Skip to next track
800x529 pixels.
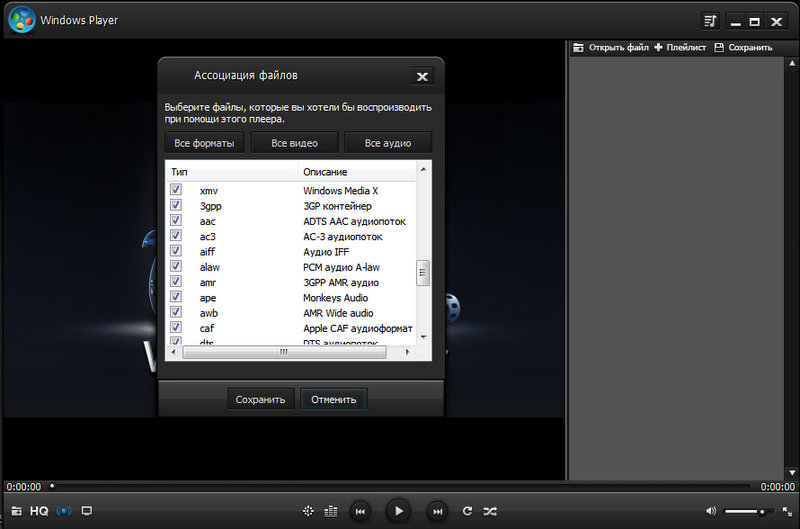coord(438,511)
